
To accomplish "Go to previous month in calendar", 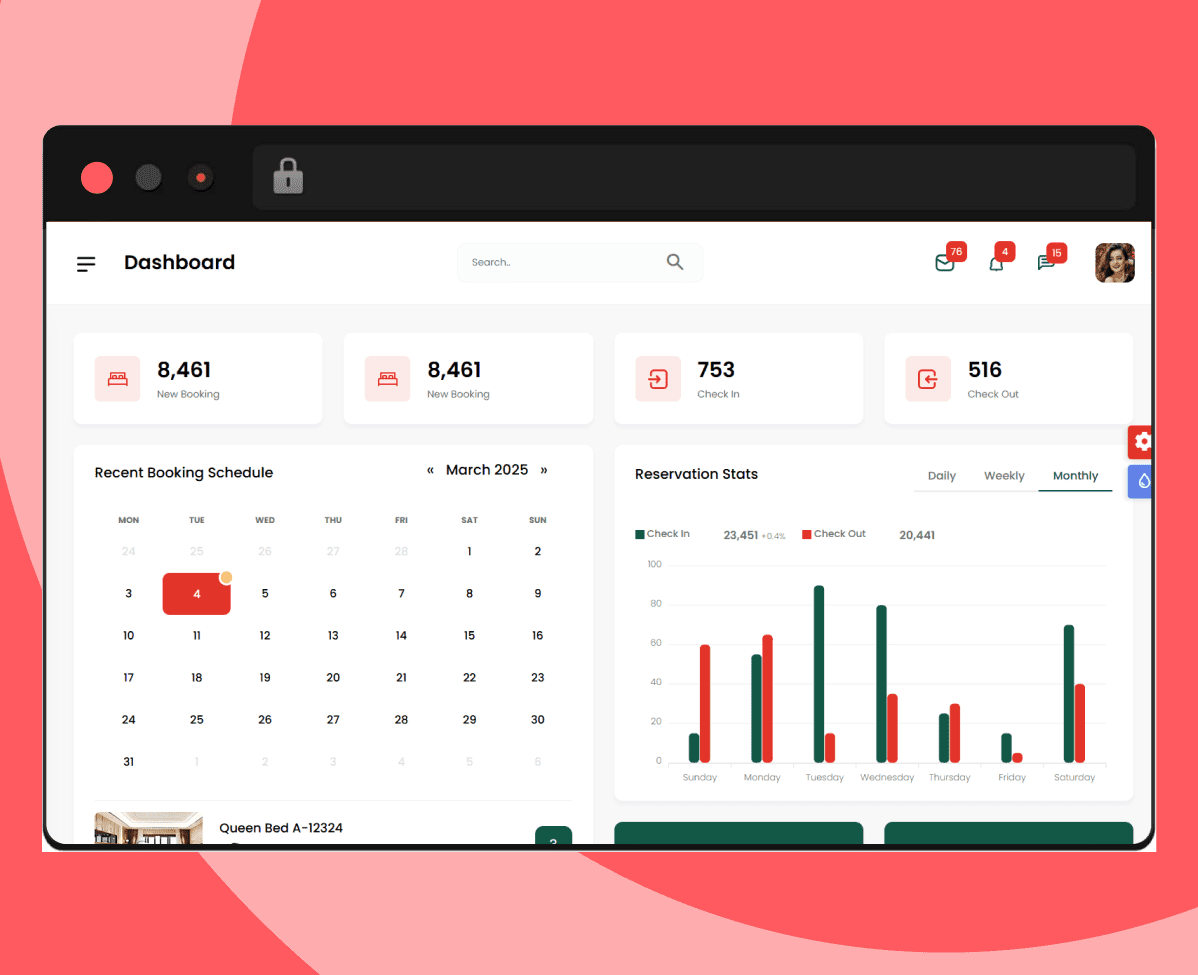I will click(x=431, y=470).
